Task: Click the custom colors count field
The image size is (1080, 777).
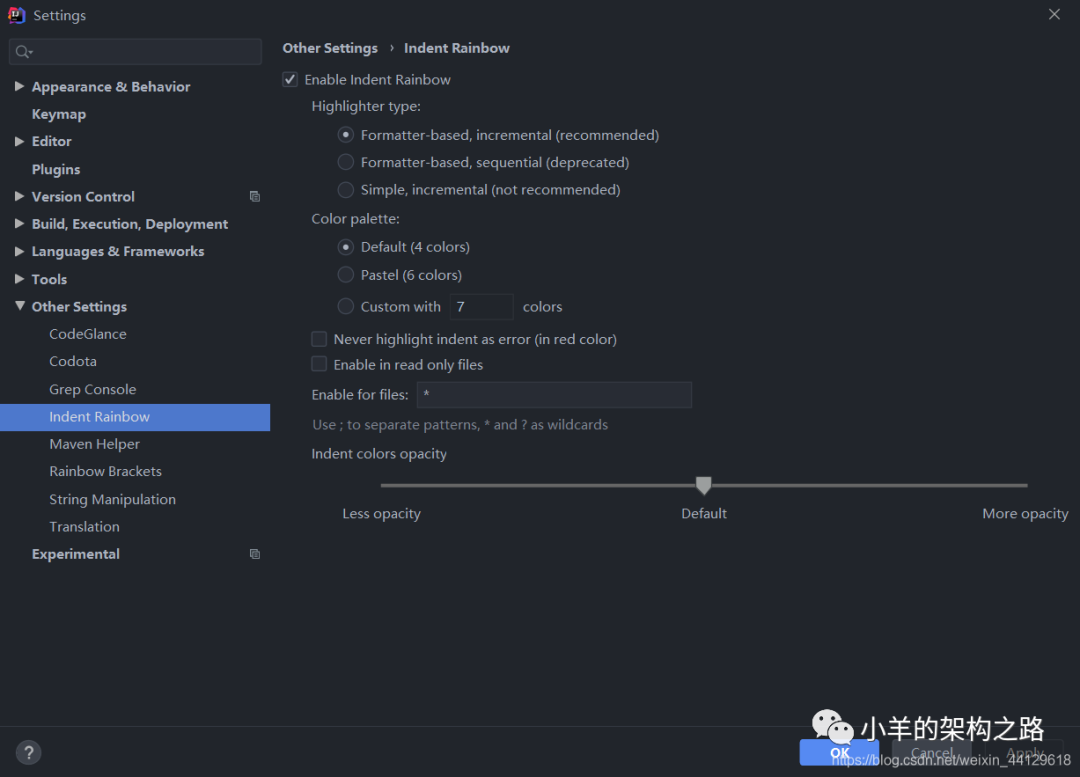Action: coord(481,307)
